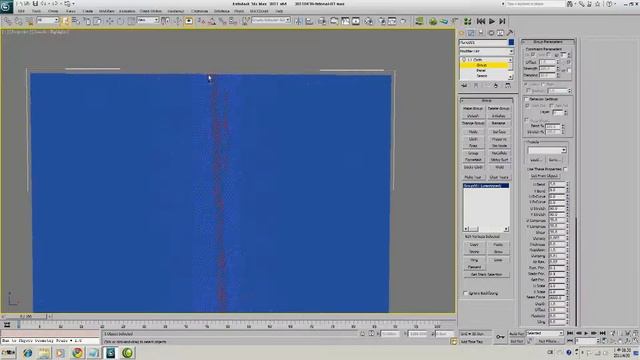Open the reference coordinate system dropdown
The image size is (640, 360).
148,20
